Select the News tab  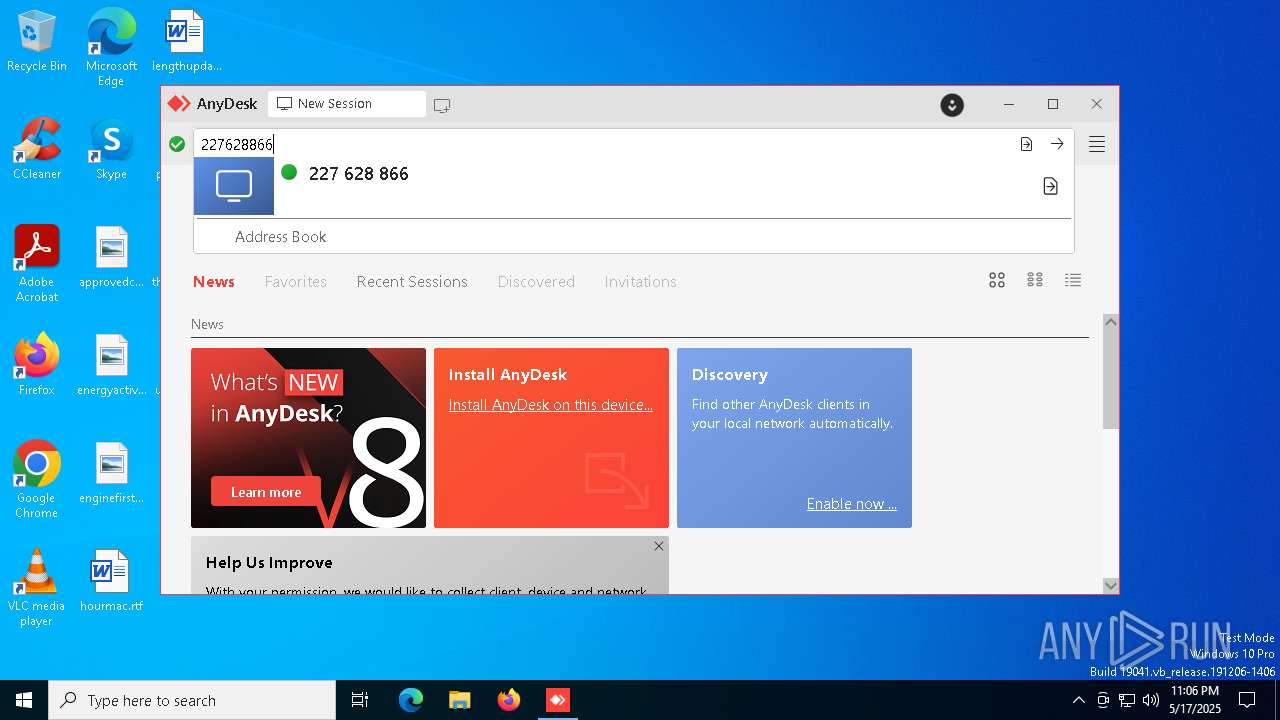(214, 282)
